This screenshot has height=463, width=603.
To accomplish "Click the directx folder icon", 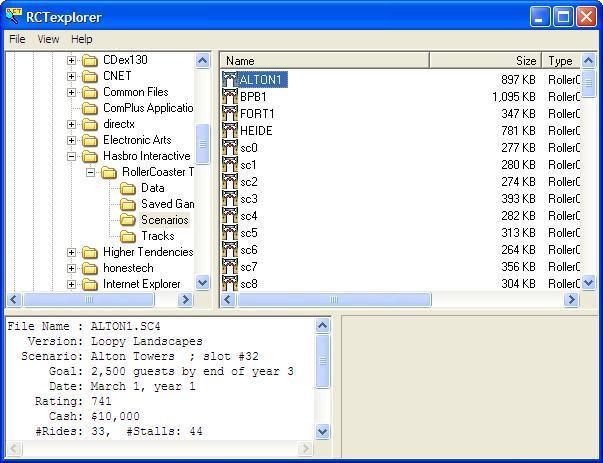I will pyautogui.click(x=90, y=124).
